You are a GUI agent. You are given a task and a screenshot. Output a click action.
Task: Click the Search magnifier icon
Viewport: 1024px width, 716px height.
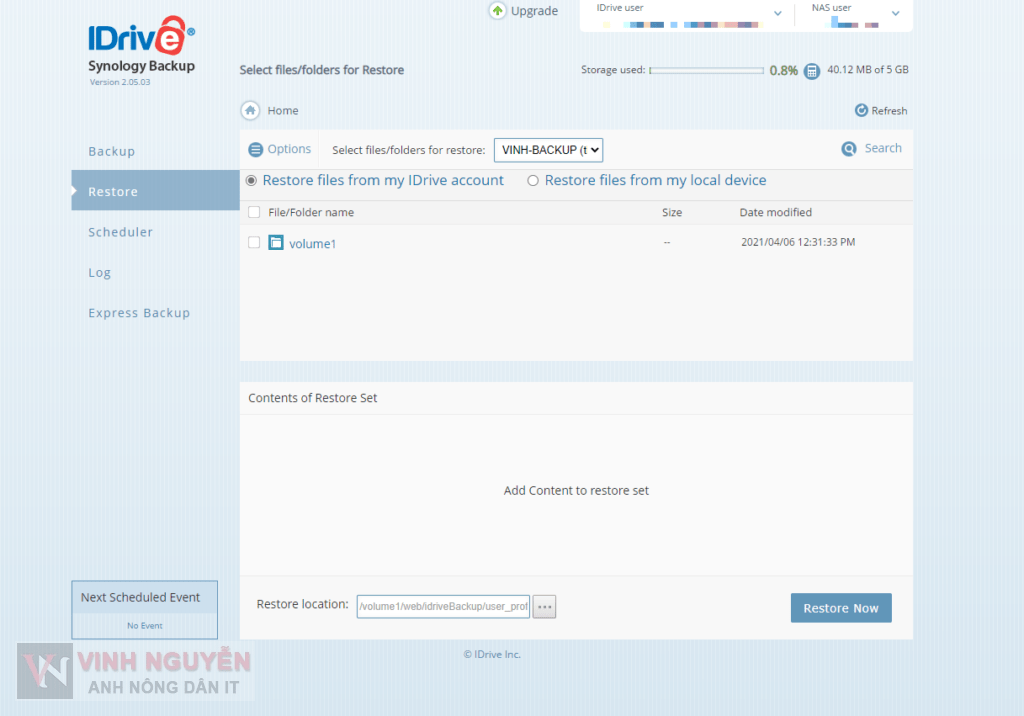point(849,149)
